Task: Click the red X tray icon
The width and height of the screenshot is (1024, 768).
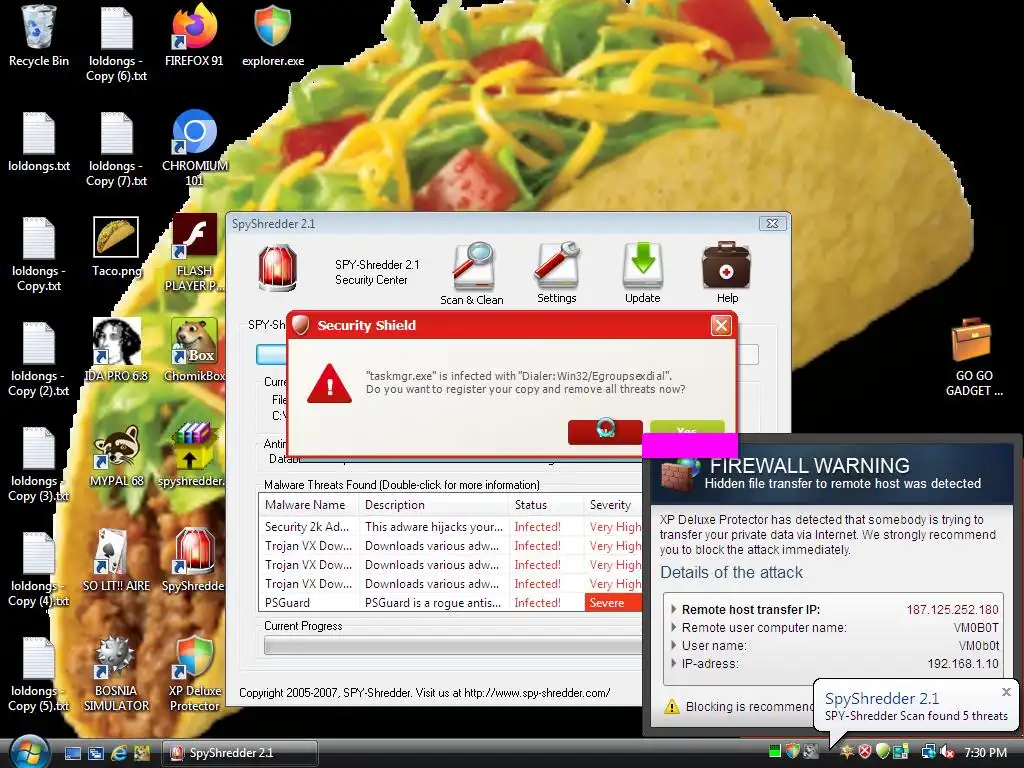Action: (864, 752)
